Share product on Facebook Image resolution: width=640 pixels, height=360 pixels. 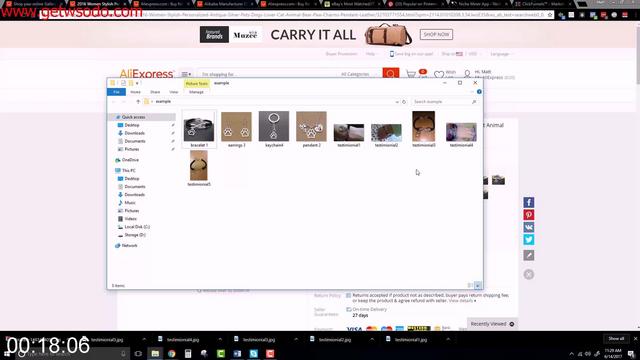coord(529,202)
